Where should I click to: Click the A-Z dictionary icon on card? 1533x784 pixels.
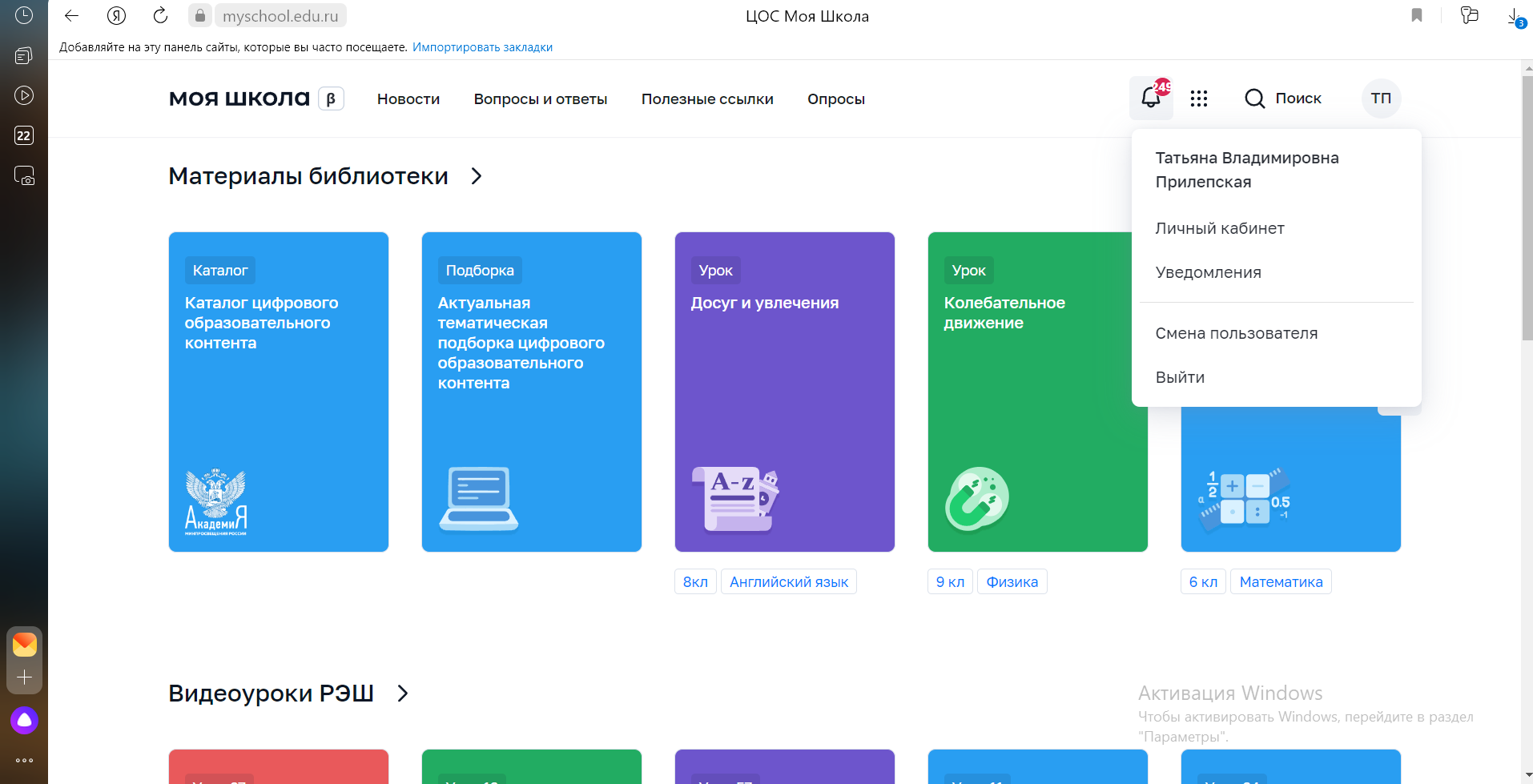[x=735, y=499]
